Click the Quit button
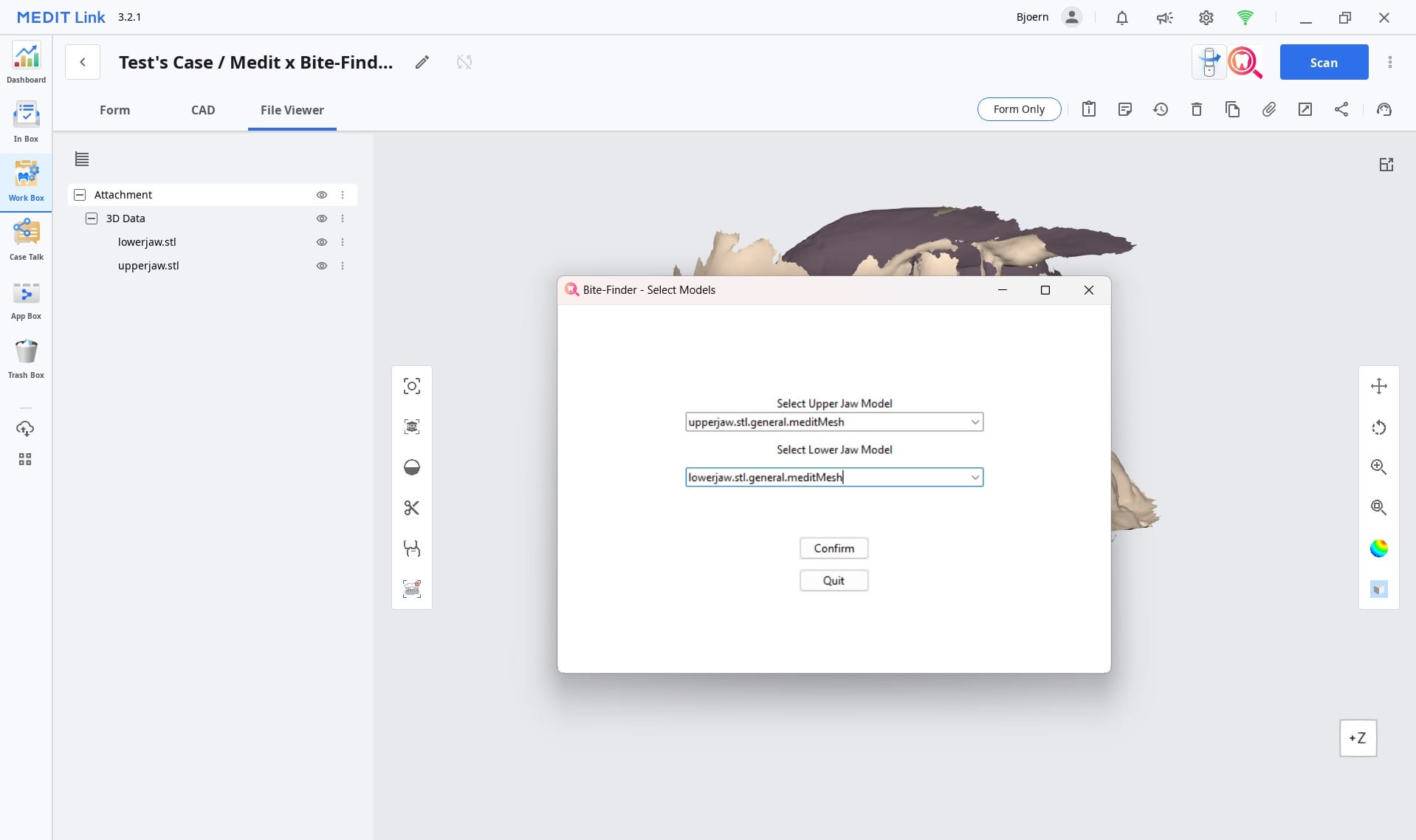The image size is (1416, 840). 834,581
